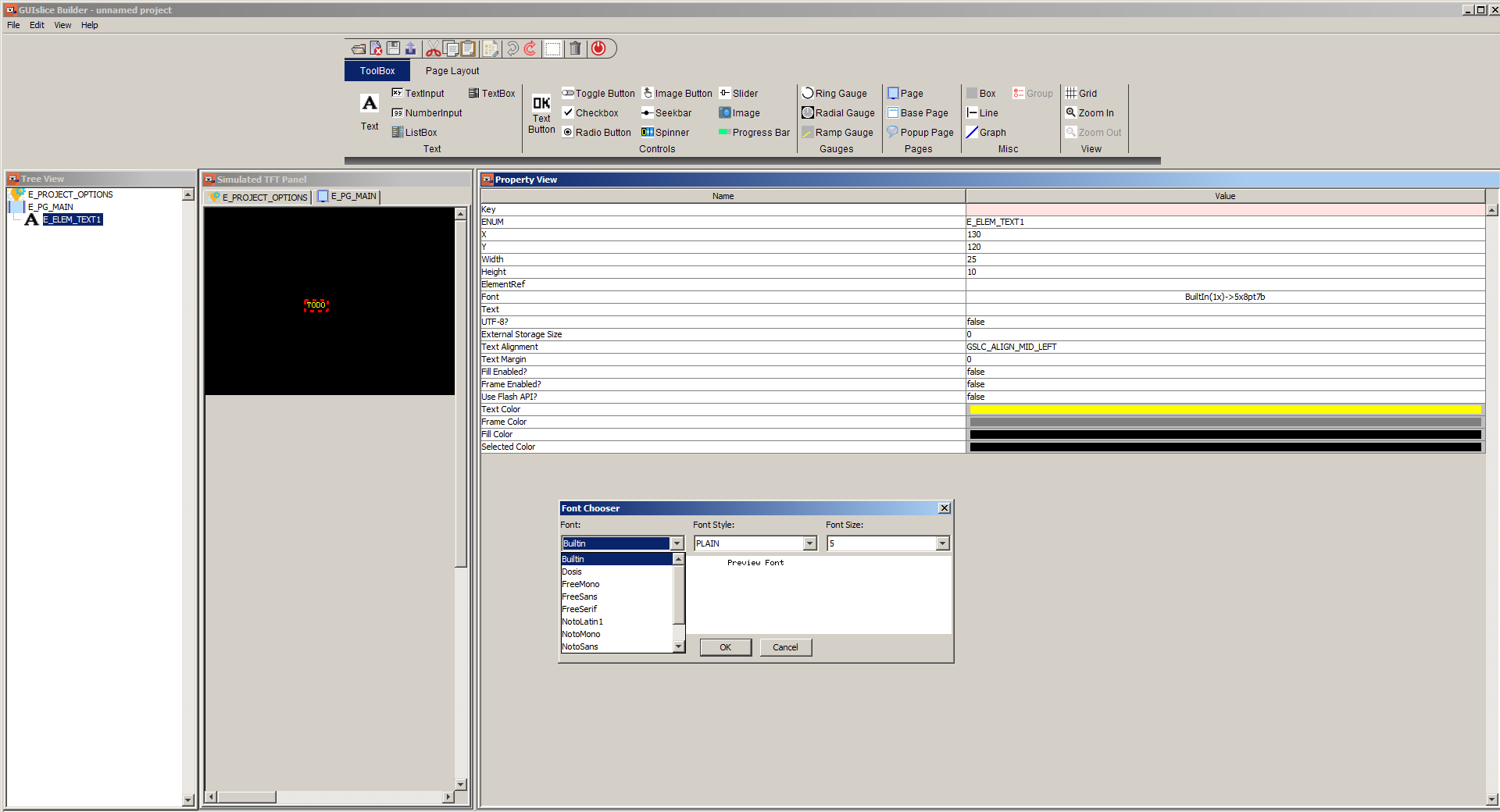This screenshot has height=812, width=1500.
Task: Choose NotoLatin1 in the font list
Action: (x=616, y=621)
